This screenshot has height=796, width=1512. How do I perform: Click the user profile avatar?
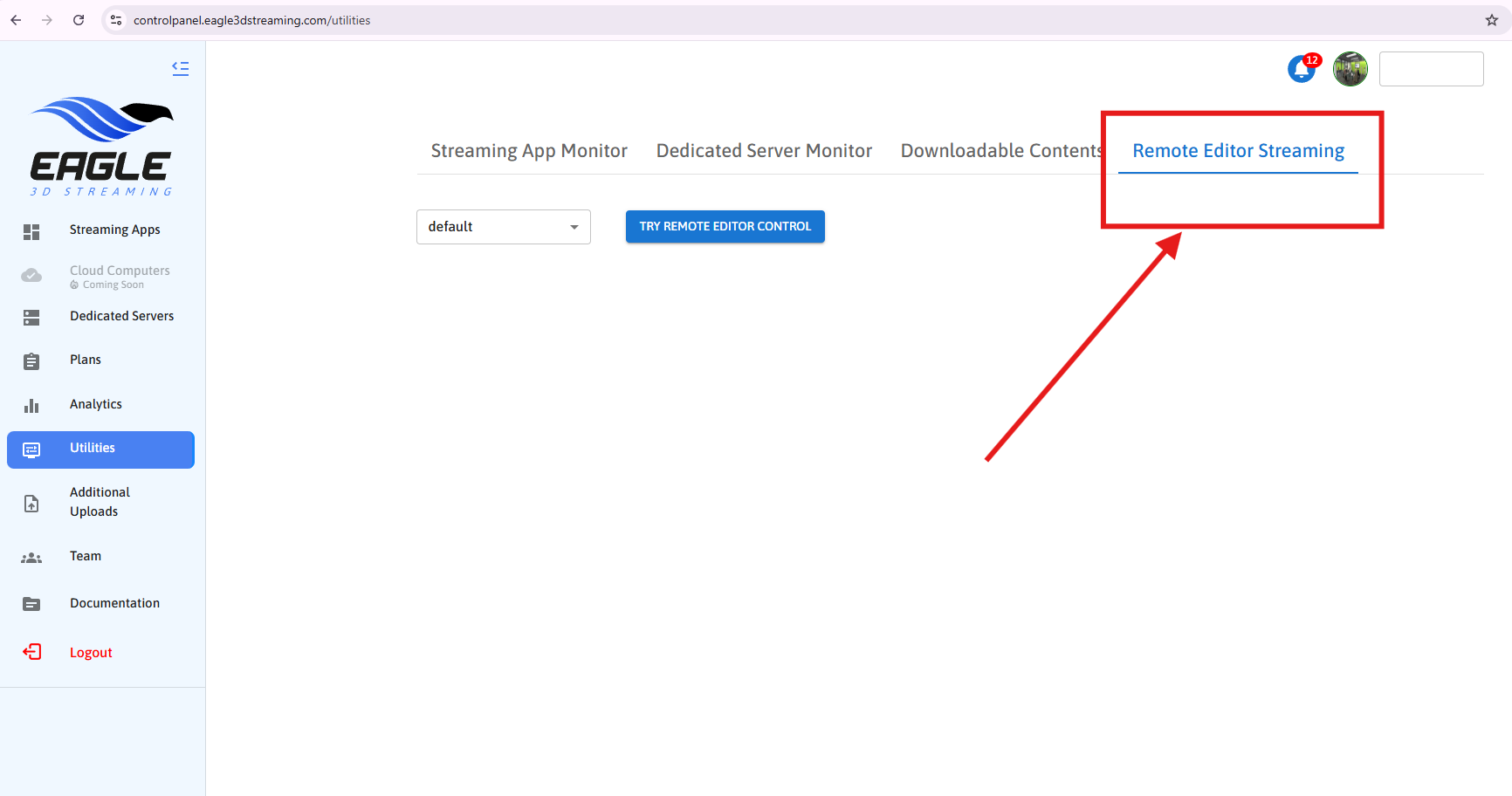1350,69
